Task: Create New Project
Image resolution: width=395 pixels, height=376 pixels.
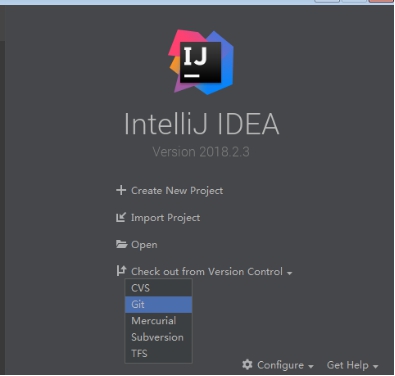Action: (177, 191)
